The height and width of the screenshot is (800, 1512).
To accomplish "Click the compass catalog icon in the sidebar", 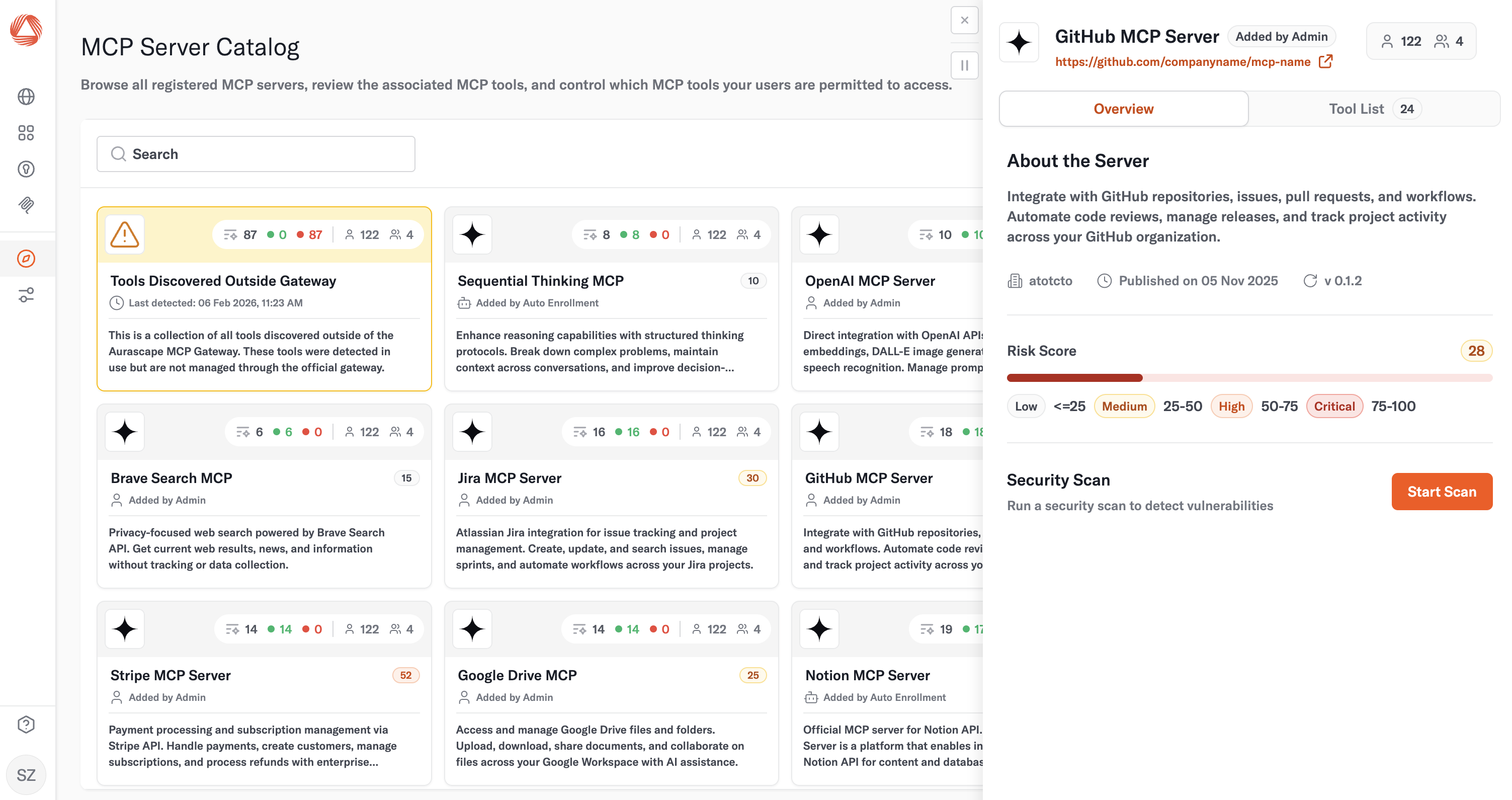I will pyautogui.click(x=26, y=258).
